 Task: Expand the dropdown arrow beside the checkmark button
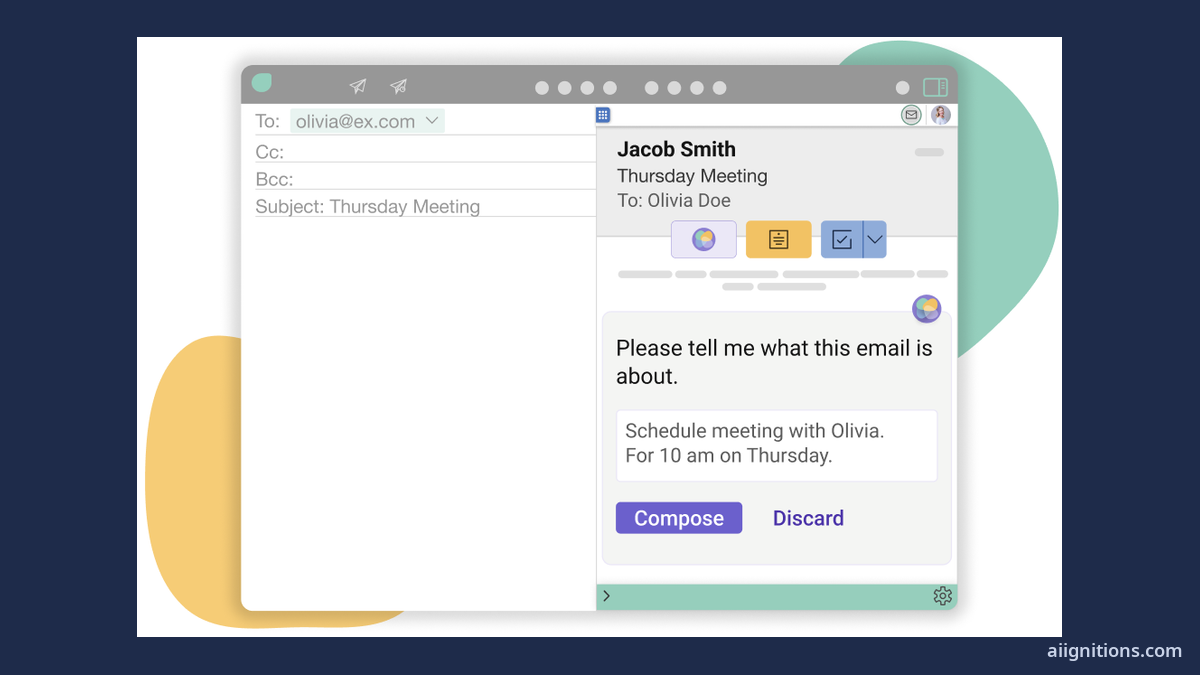[875, 240]
